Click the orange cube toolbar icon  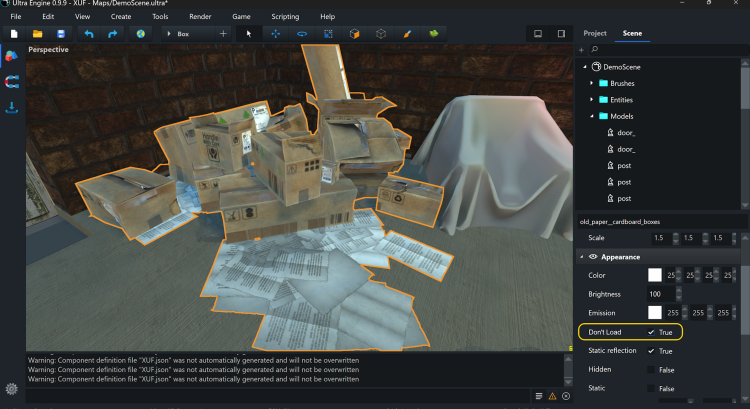point(354,34)
